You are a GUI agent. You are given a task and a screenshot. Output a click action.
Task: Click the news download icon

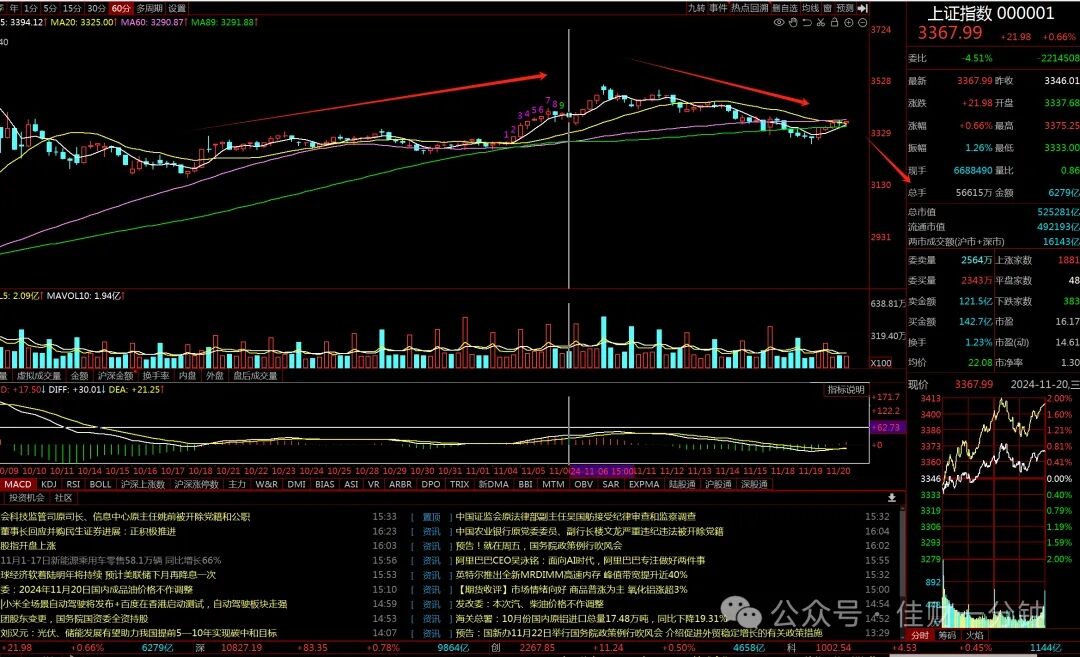891,497
